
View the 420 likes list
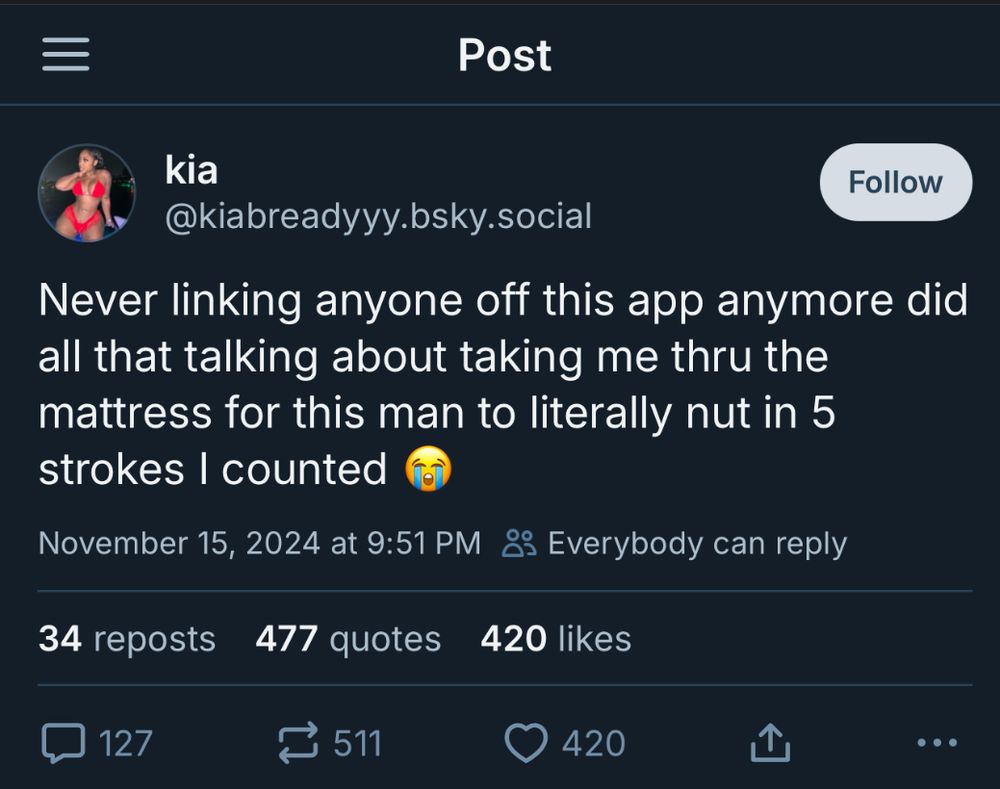556,639
